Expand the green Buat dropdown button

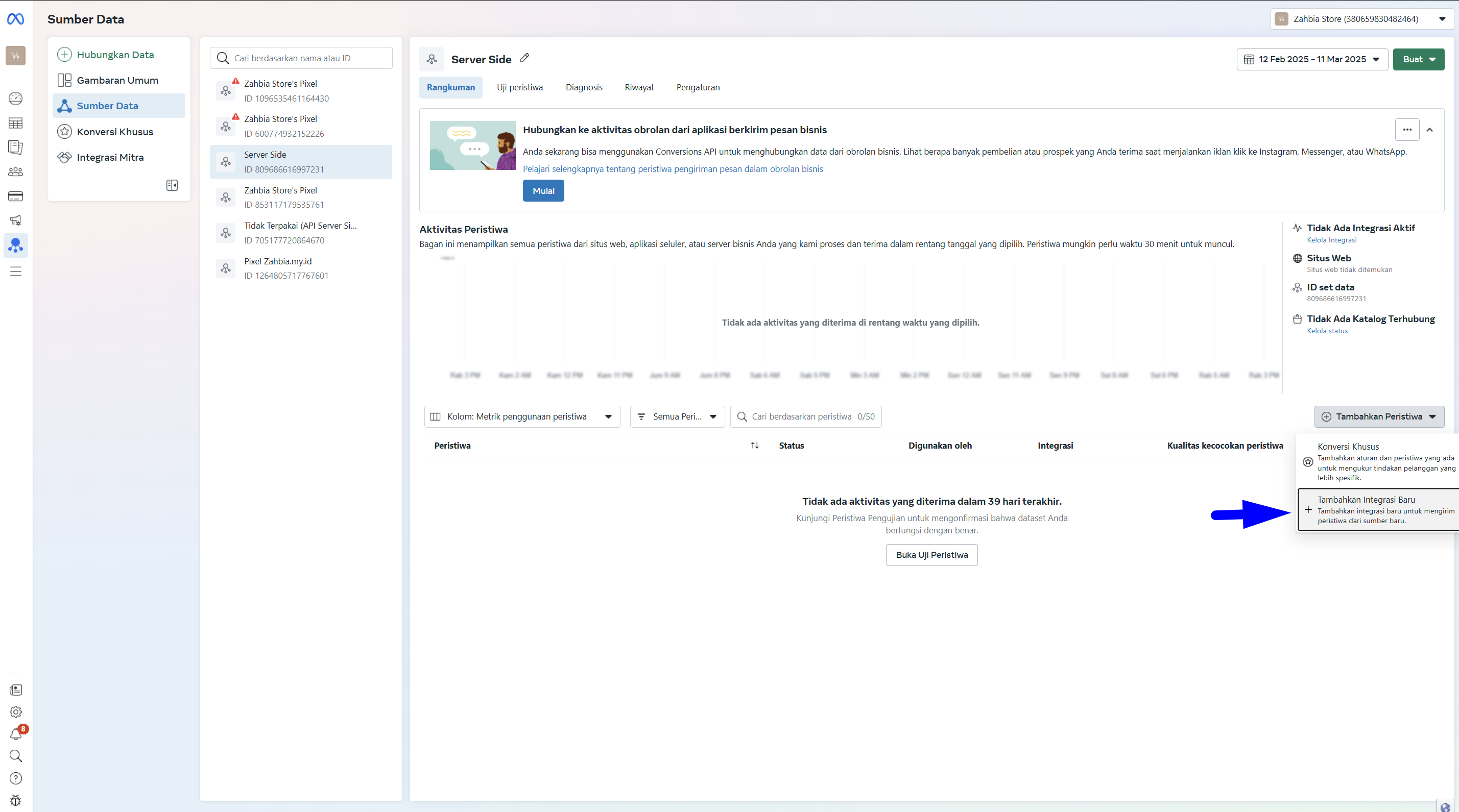1418,59
